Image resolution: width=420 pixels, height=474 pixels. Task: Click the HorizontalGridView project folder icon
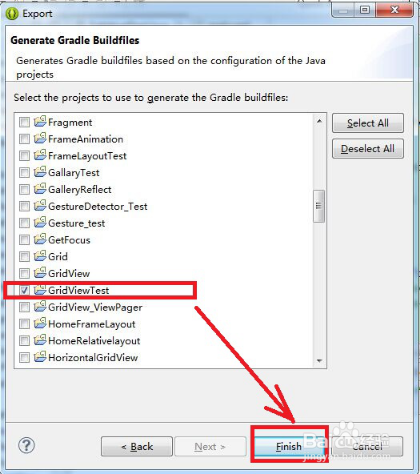pos(40,357)
